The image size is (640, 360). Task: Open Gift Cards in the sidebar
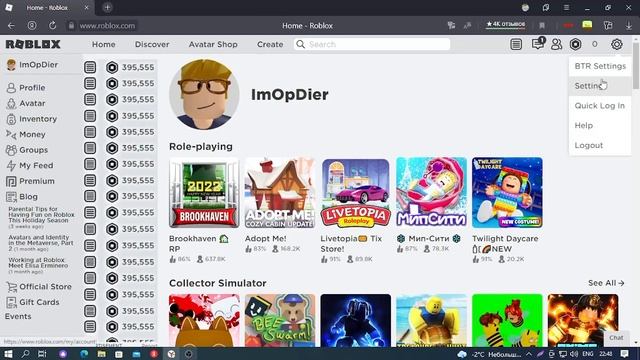click(33, 302)
